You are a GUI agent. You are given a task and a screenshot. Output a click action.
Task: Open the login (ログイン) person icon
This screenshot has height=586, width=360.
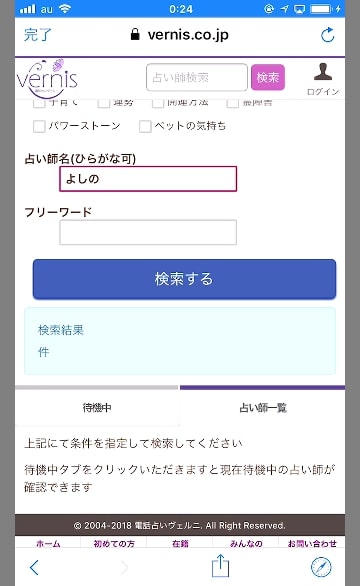(323, 79)
